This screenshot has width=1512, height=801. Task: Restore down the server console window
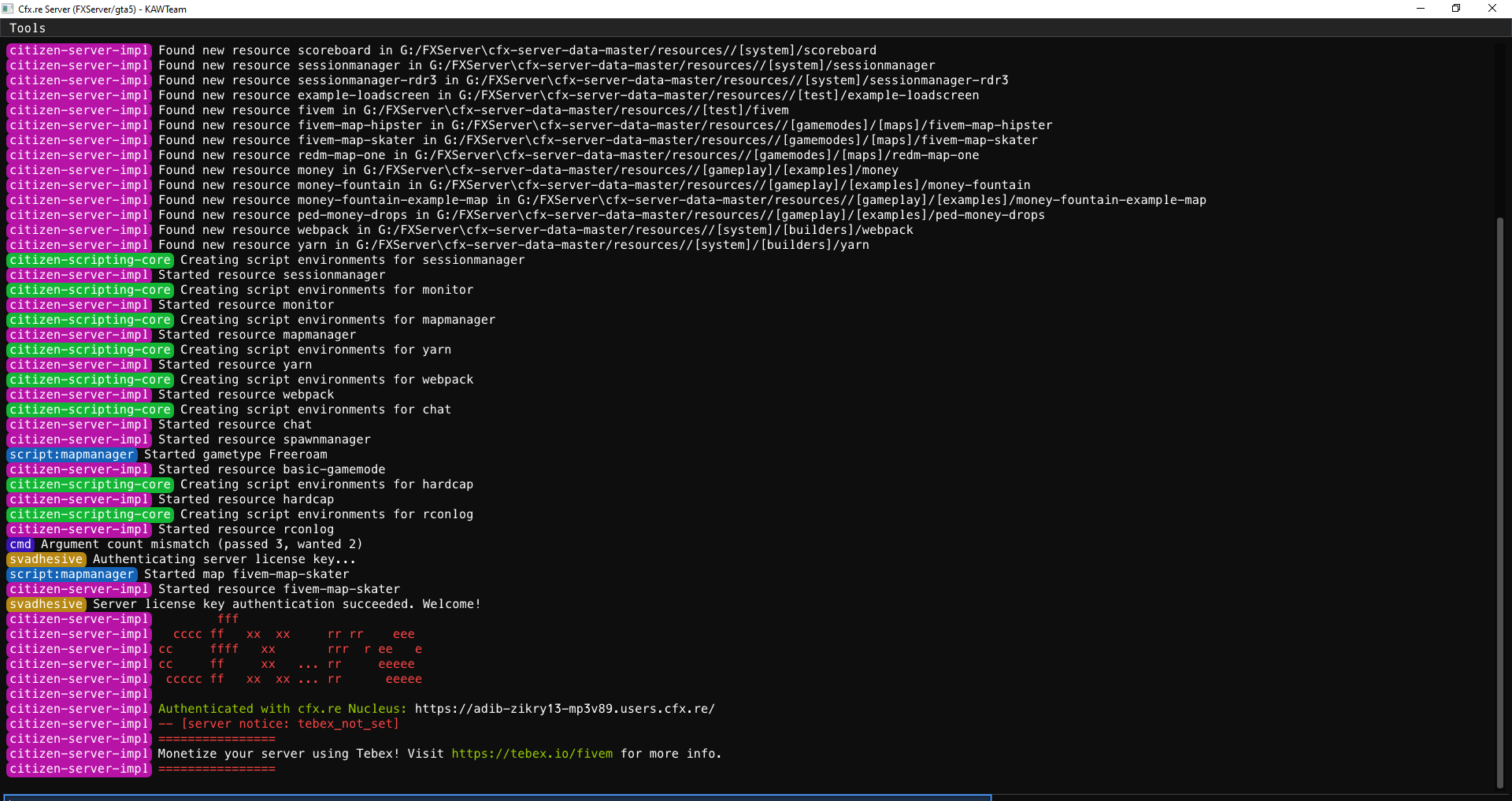tap(1456, 9)
